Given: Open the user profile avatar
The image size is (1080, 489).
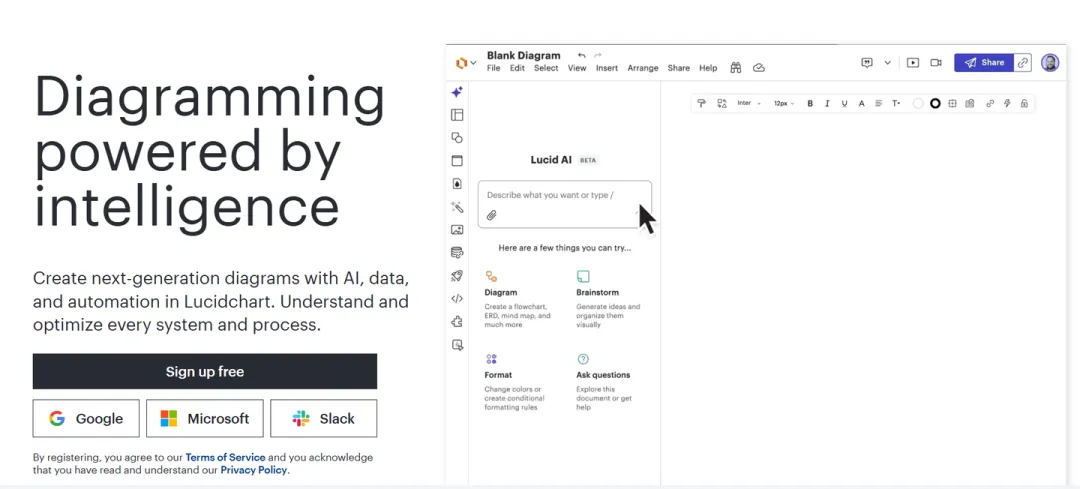Looking at the screenshot, I should 1050,63.
